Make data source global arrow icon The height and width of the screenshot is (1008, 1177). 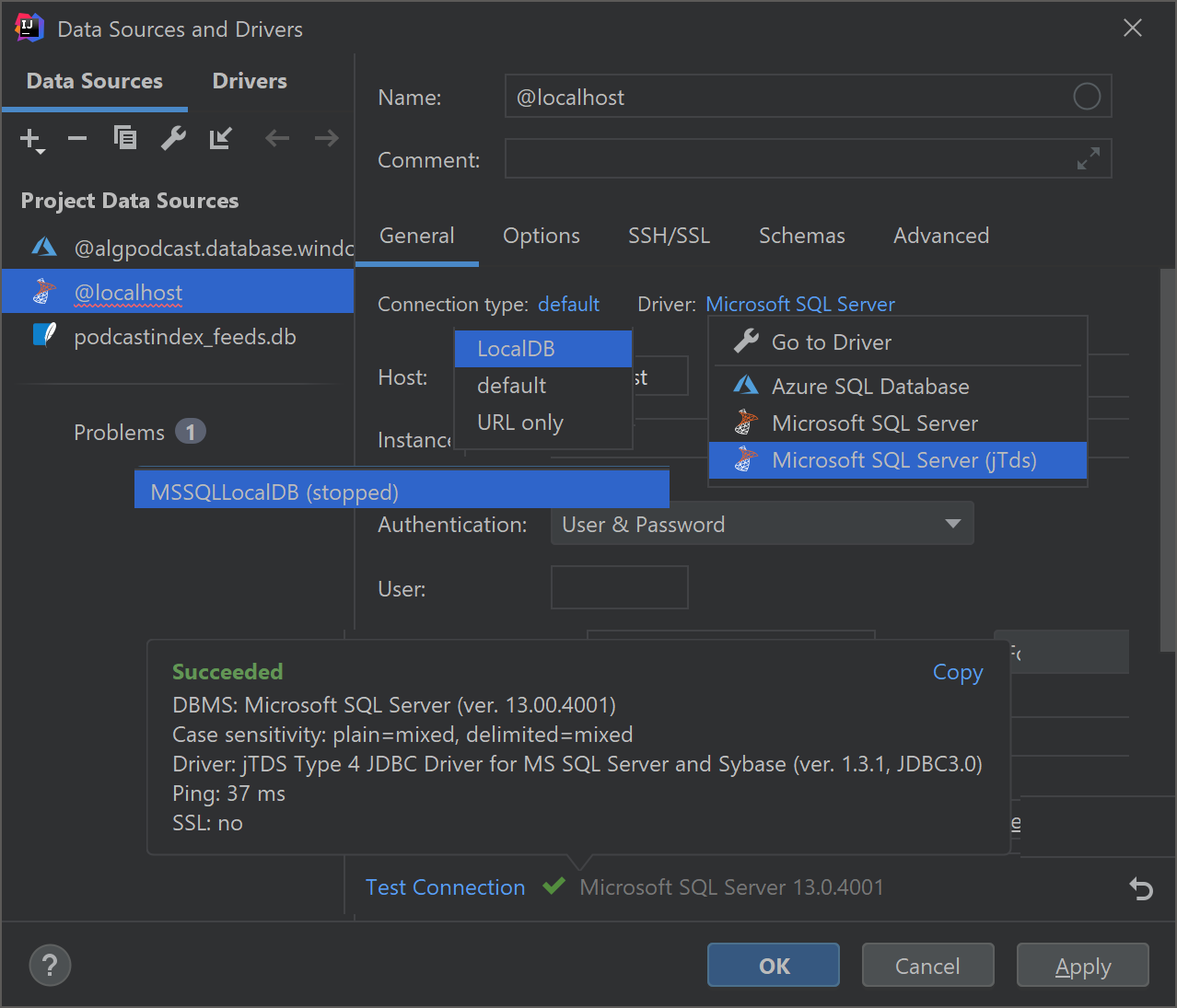(x=221, y=138)
